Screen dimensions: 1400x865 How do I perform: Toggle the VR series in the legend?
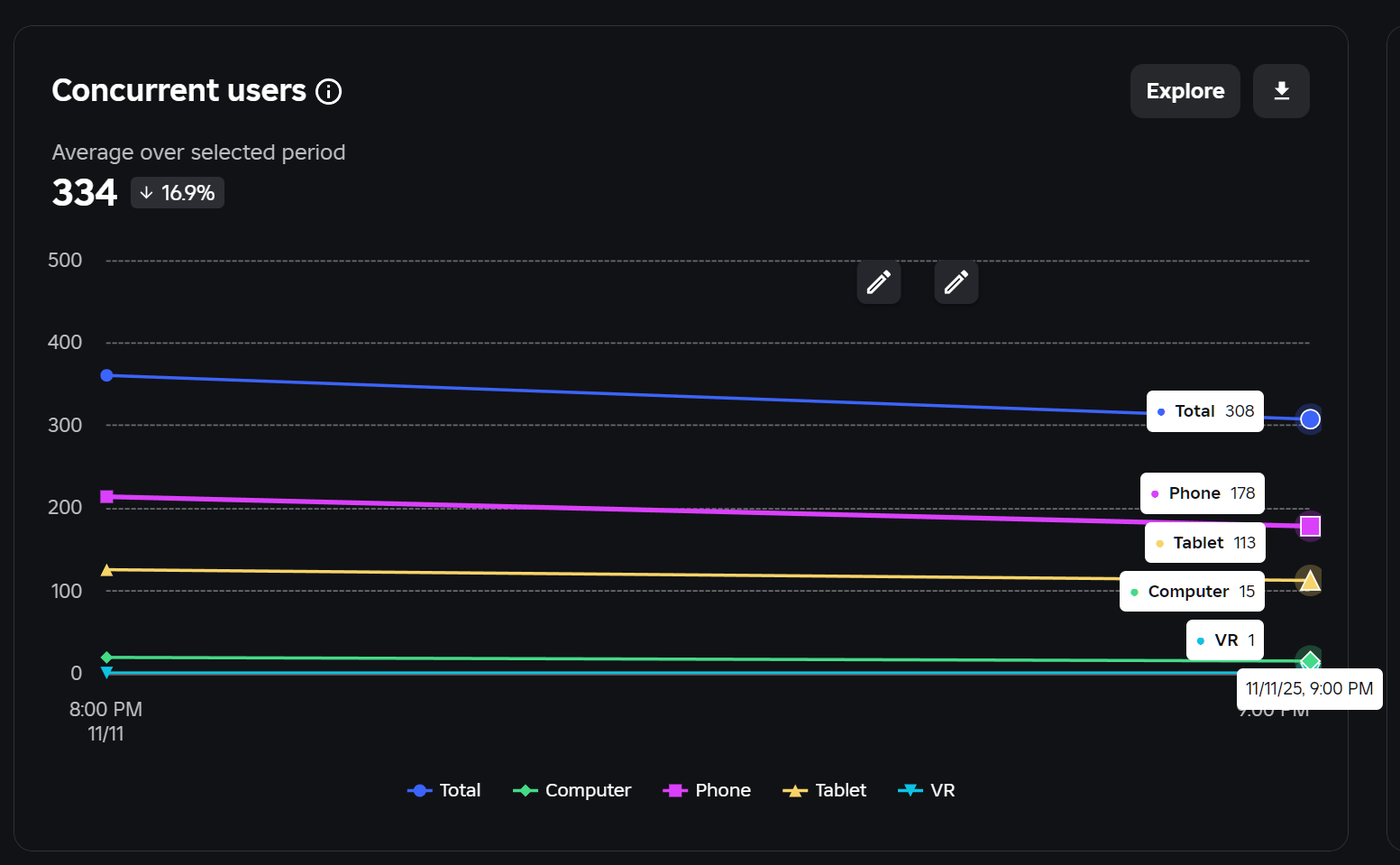[x=927, y=790]
